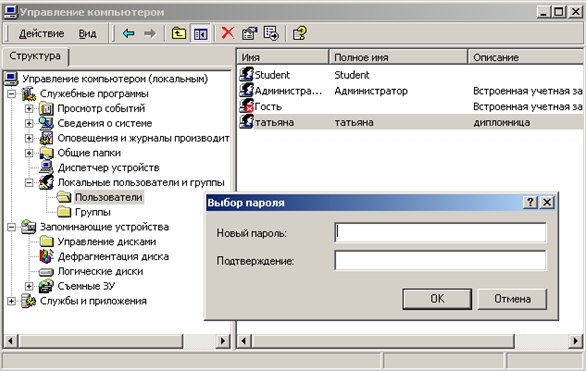
Task: Select the root Управление компьютером (локальным) node
Action: coord(115,79)
